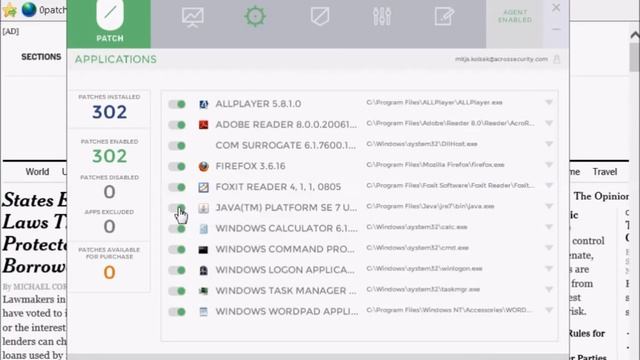Open the shield icon tab
Viewport: 640px width, 360px height.
pos(320,17)
